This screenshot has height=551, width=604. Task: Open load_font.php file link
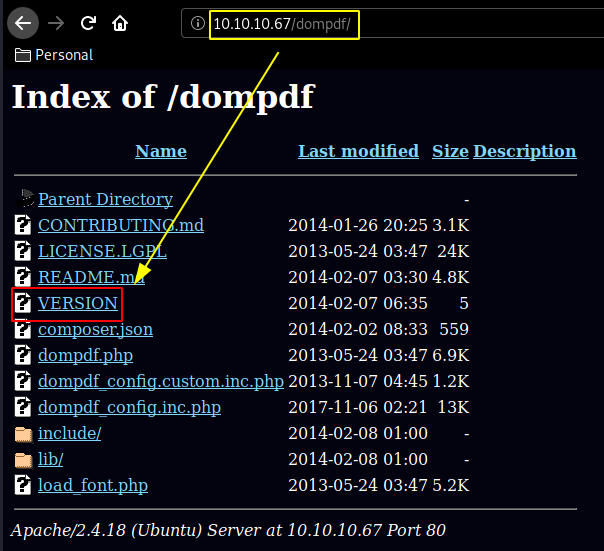coord(92,485)
